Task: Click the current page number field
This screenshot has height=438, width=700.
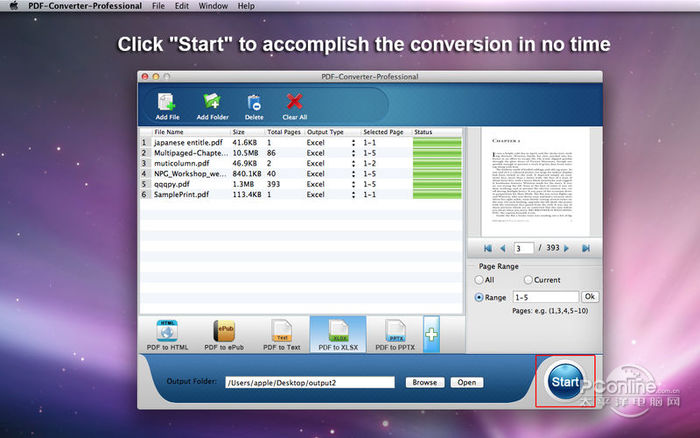Action: (x=523, y=248)
